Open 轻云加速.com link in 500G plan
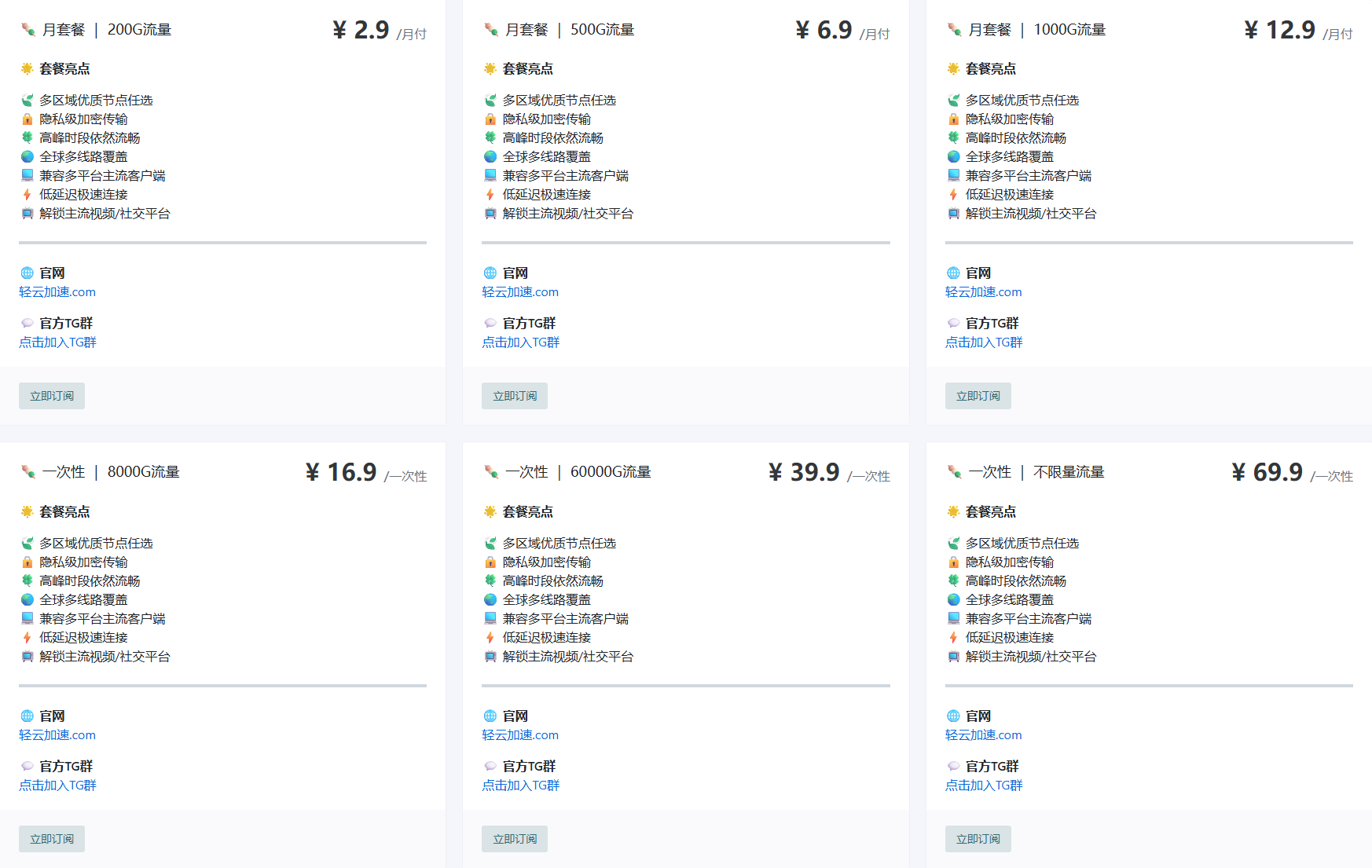Viewport: 1372px width, 868px height. tap(520, 292)
